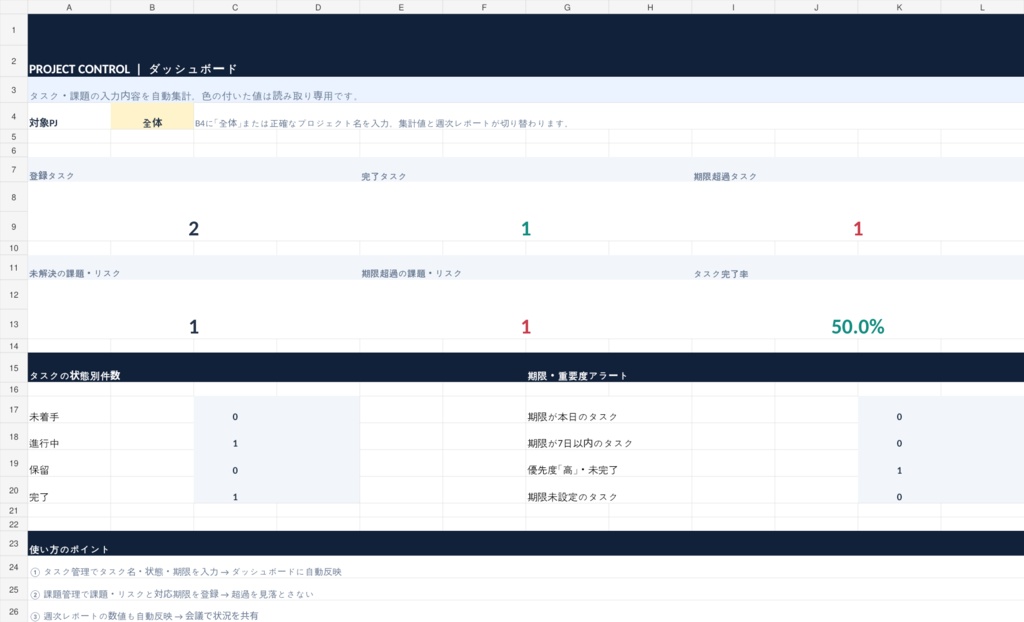
Task: Click the タスクの状態別件数 section header
Action: [74, 376]
